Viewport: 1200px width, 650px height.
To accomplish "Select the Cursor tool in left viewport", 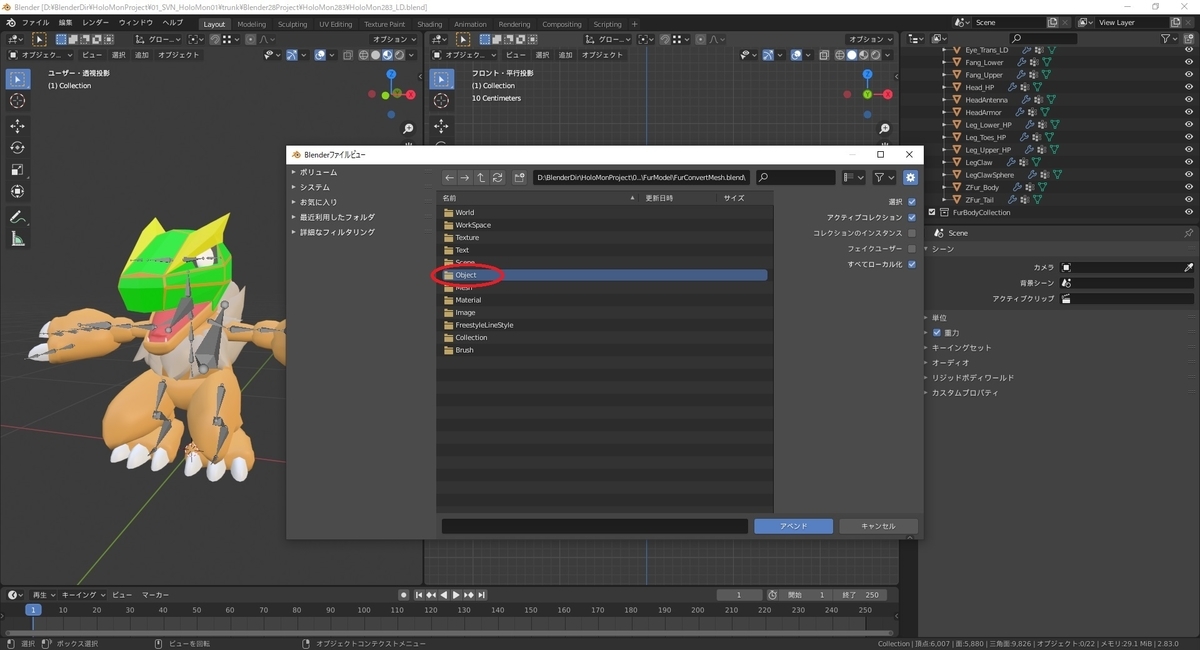I will pos(17,101).
